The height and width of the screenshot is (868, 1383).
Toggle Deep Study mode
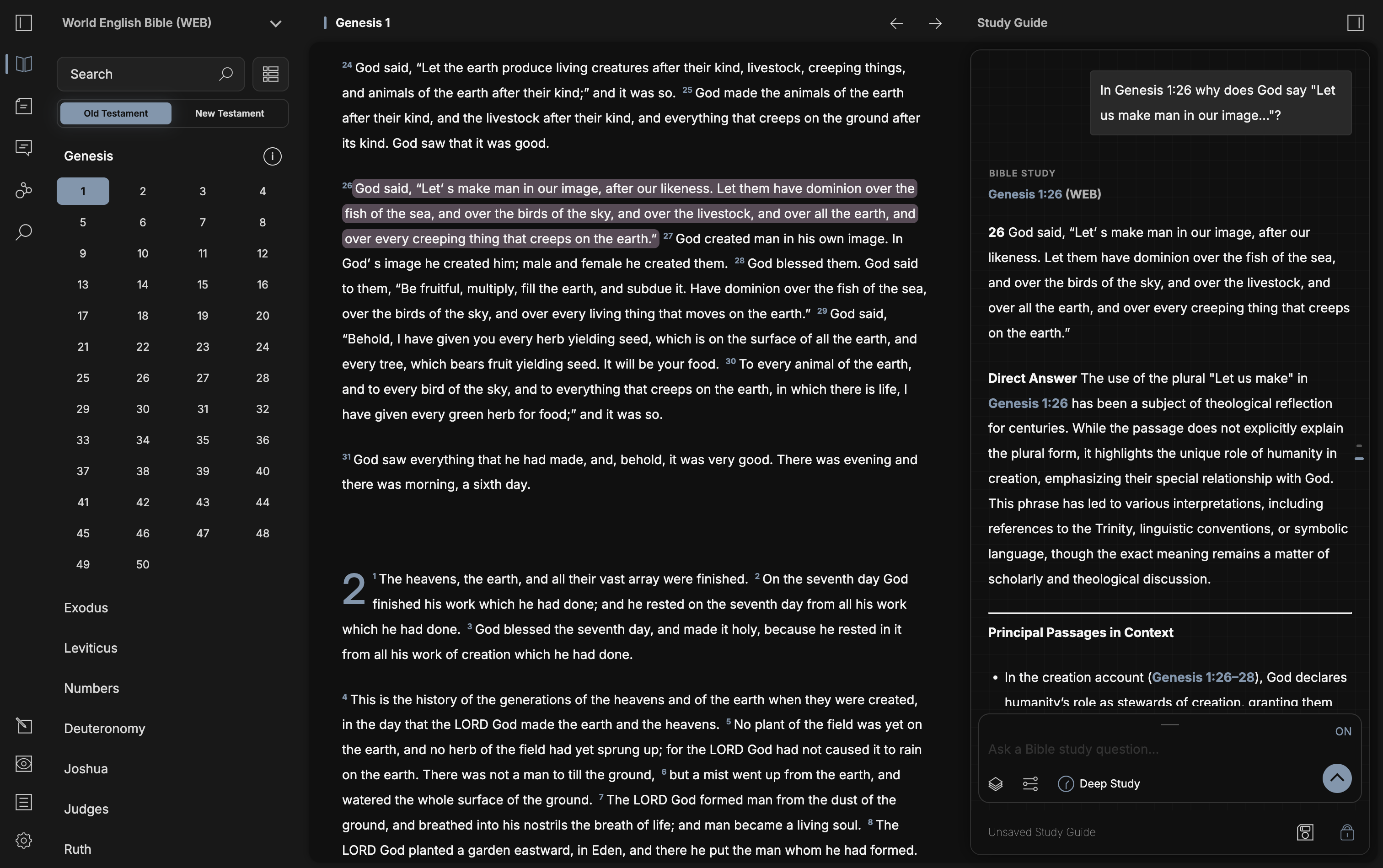click(1099, 783)
